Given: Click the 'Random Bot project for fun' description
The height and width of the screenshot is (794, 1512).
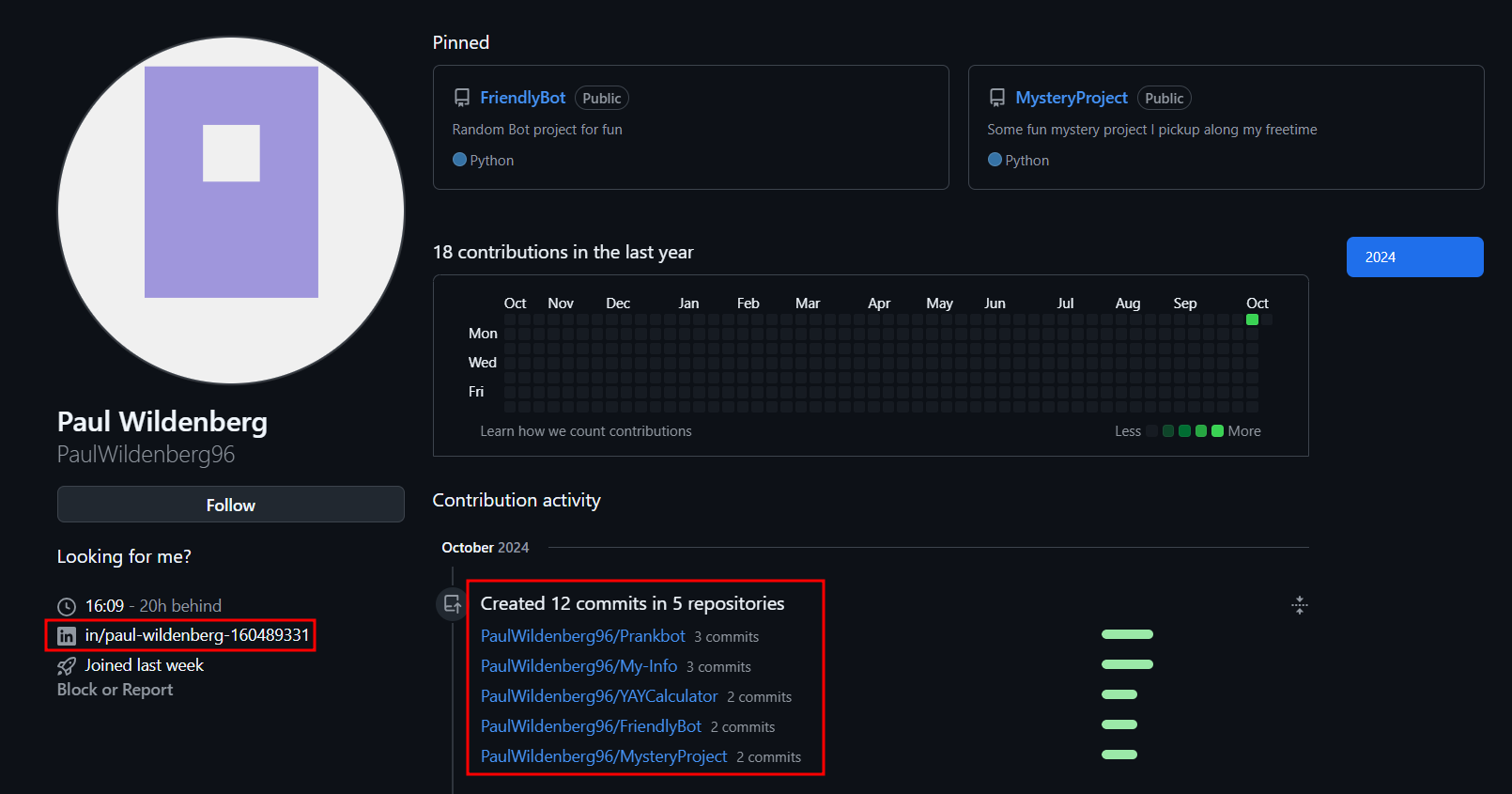Looking at the screenshot, I should [537, 130].
